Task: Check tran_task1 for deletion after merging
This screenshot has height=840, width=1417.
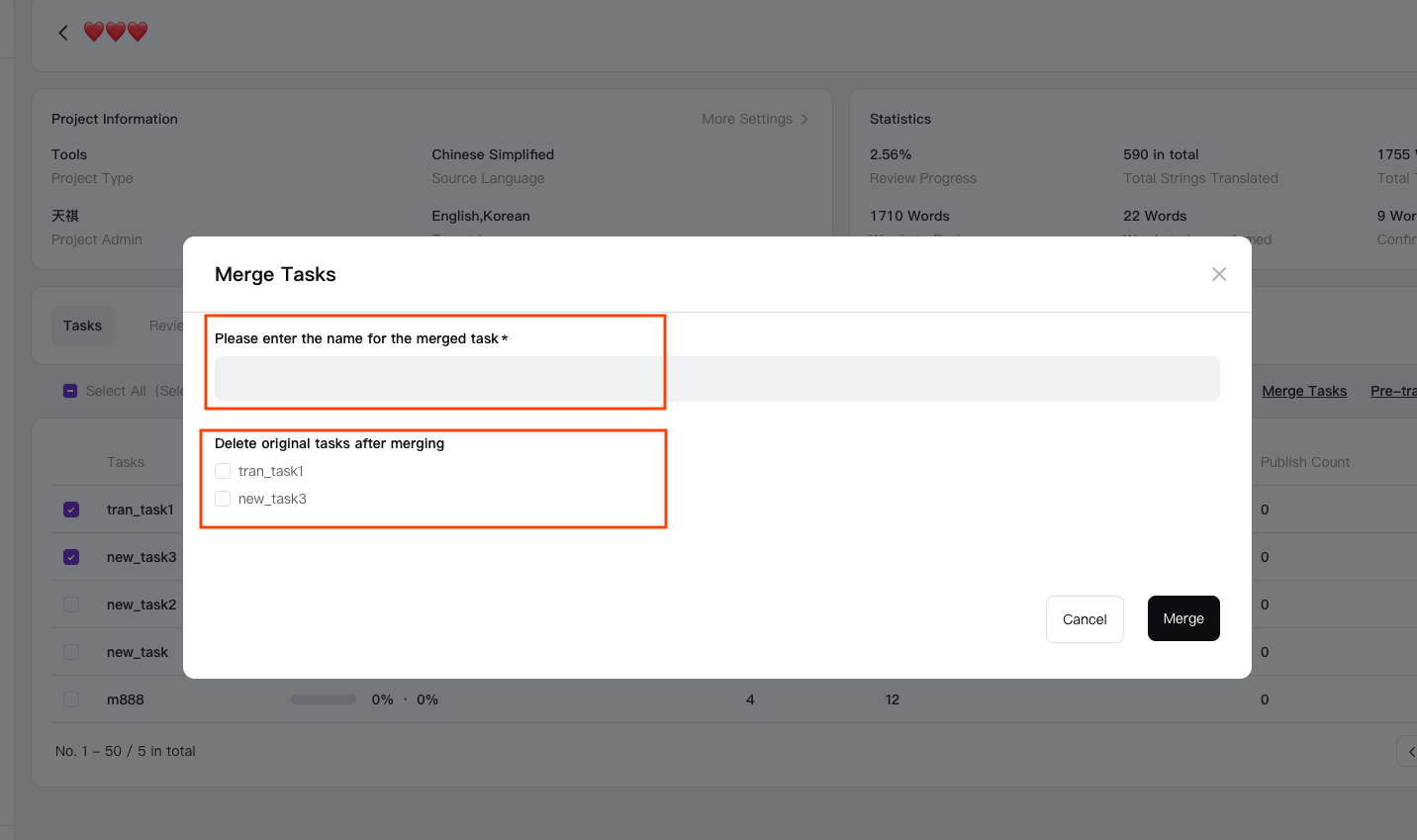Action: coord(223,471)
